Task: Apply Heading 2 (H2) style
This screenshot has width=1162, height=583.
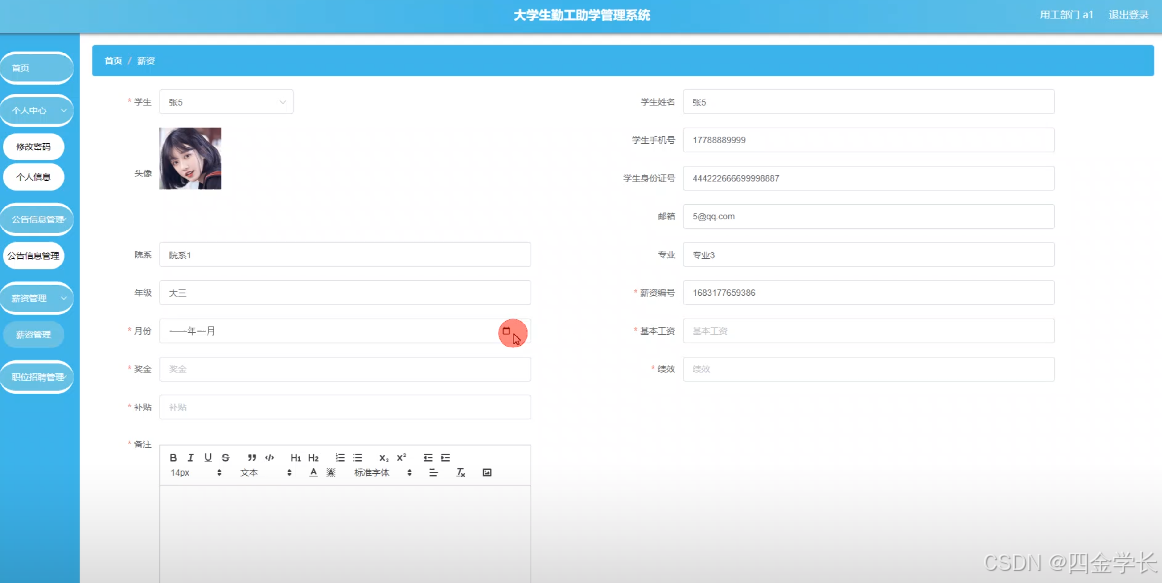Action: 313,458
